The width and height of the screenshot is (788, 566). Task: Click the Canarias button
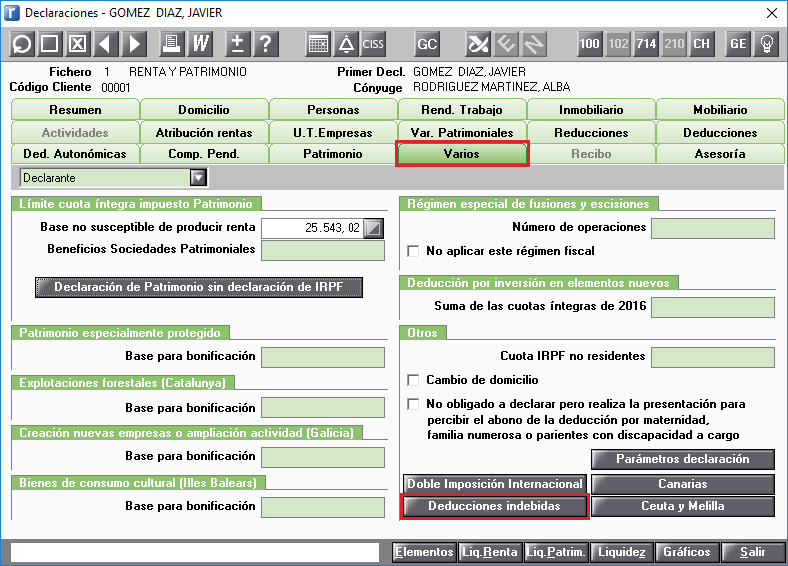[683, 484]
